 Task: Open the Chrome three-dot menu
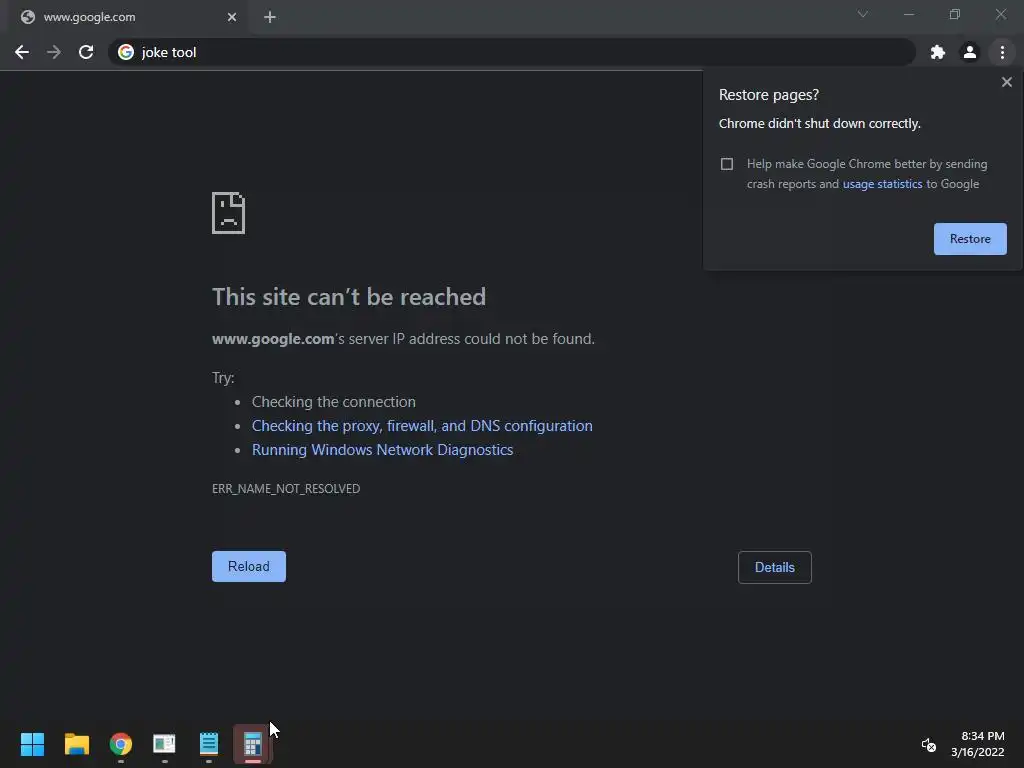(x=1002, y=52)
